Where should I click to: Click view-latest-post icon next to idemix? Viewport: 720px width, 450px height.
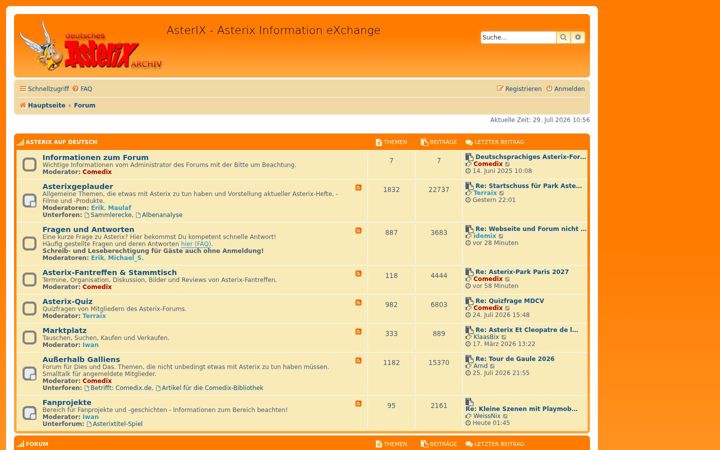coord(501,236)
